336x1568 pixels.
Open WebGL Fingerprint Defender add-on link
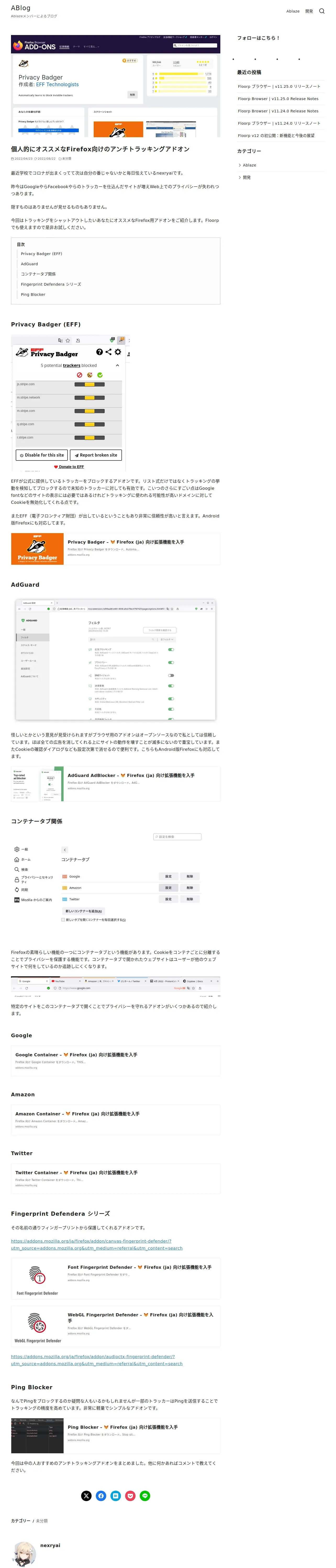point(141,1318)
